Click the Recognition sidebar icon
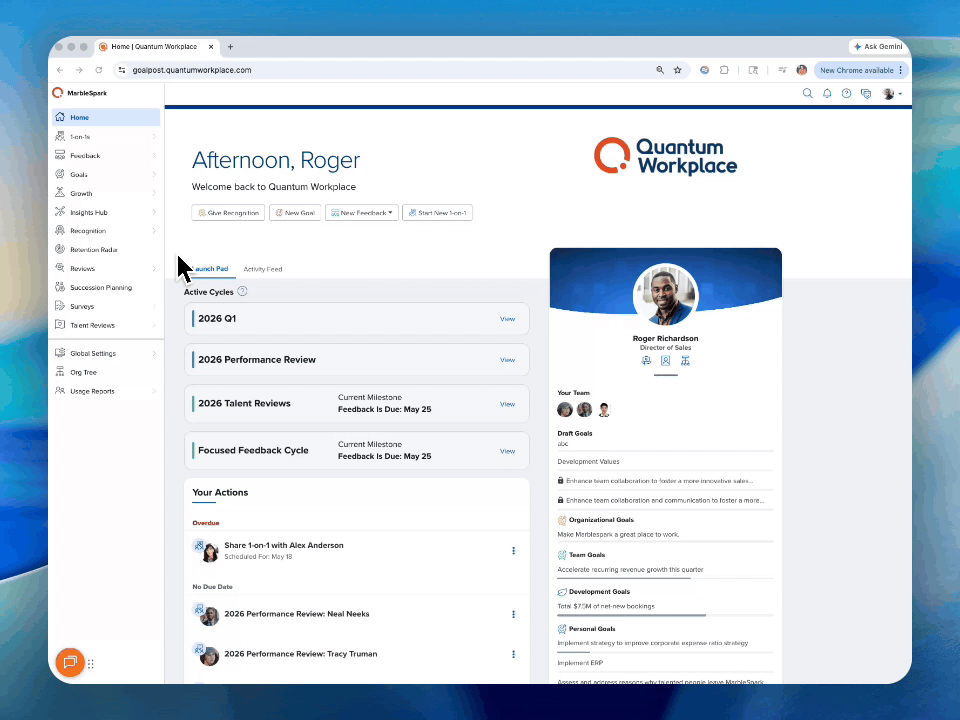The width and height of the screenshot is (960, 720). tap(60, 231)
